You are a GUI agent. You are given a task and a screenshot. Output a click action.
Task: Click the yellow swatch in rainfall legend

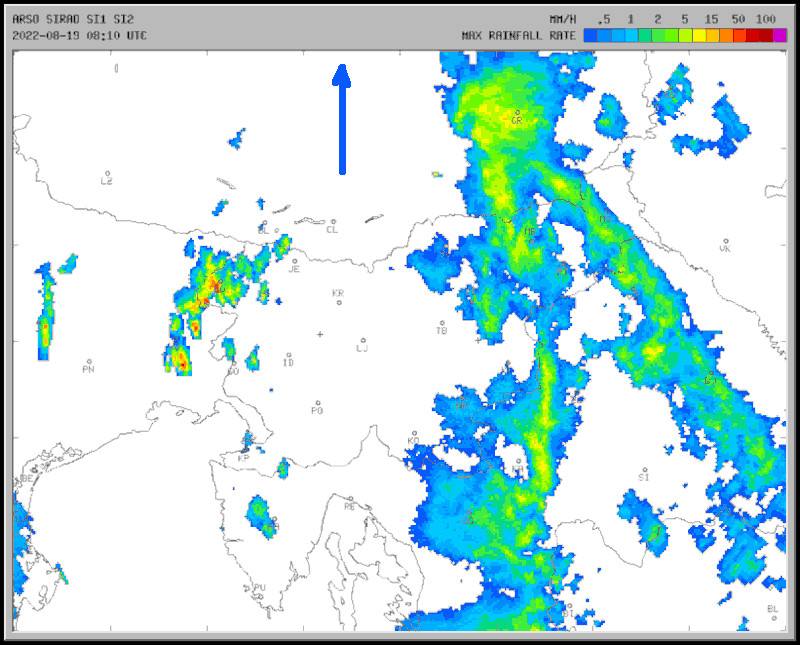pyautogui.click(x=699, y=35)
